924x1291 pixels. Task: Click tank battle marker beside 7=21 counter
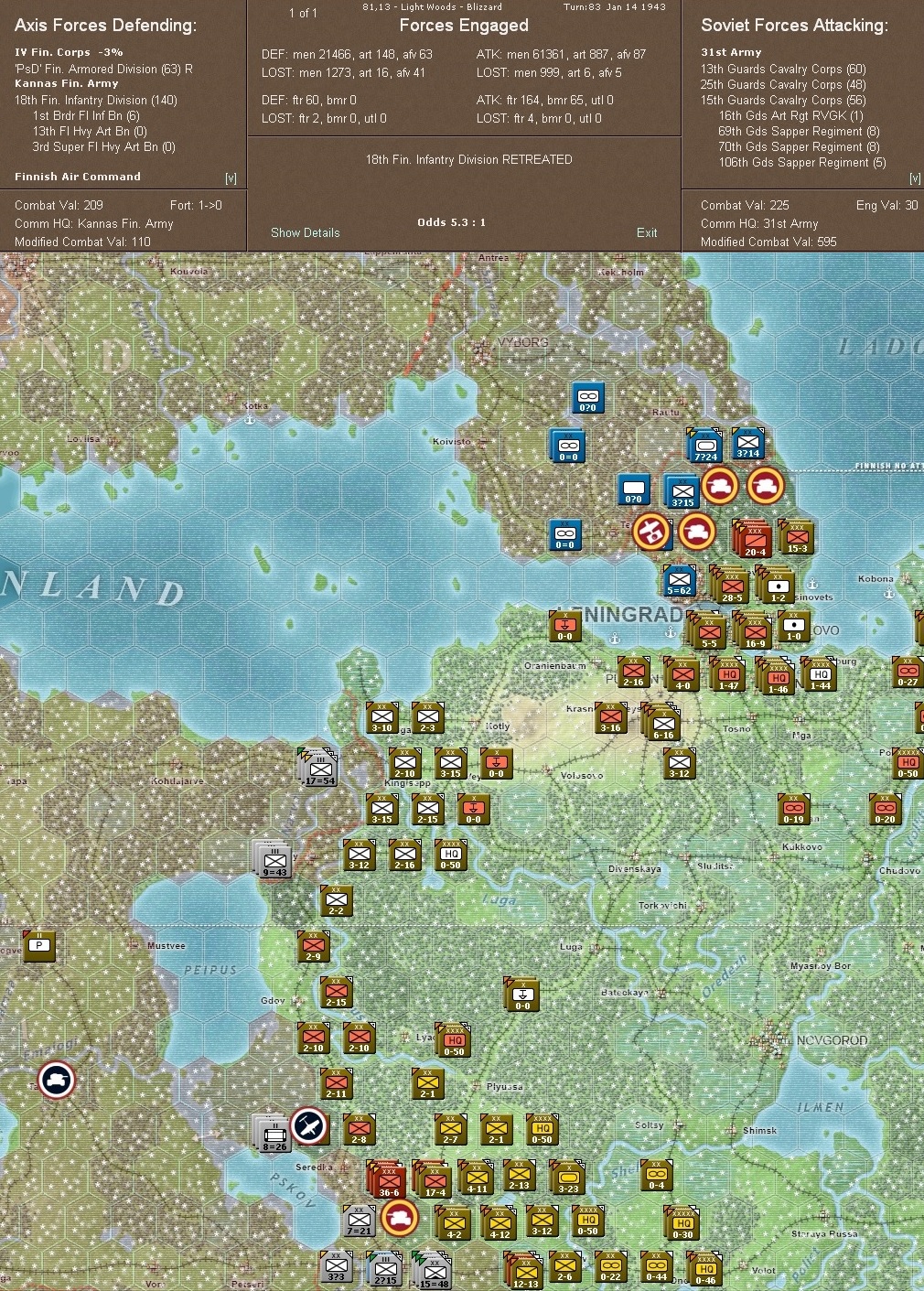pyautogui.click(x=400, y=1218)
